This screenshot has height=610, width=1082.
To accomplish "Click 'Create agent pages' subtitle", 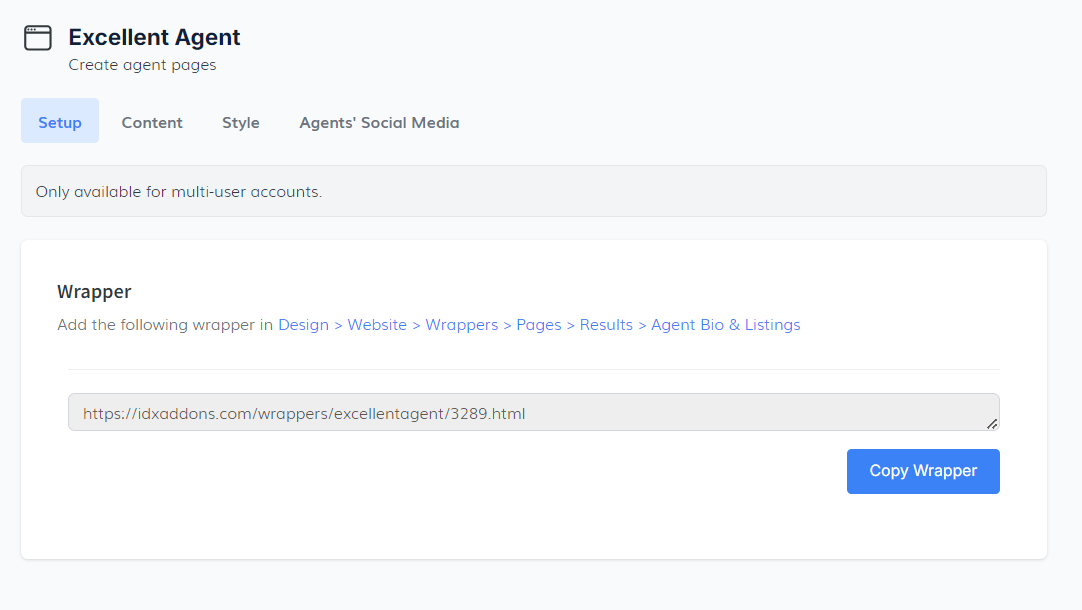I will [142, 65].
